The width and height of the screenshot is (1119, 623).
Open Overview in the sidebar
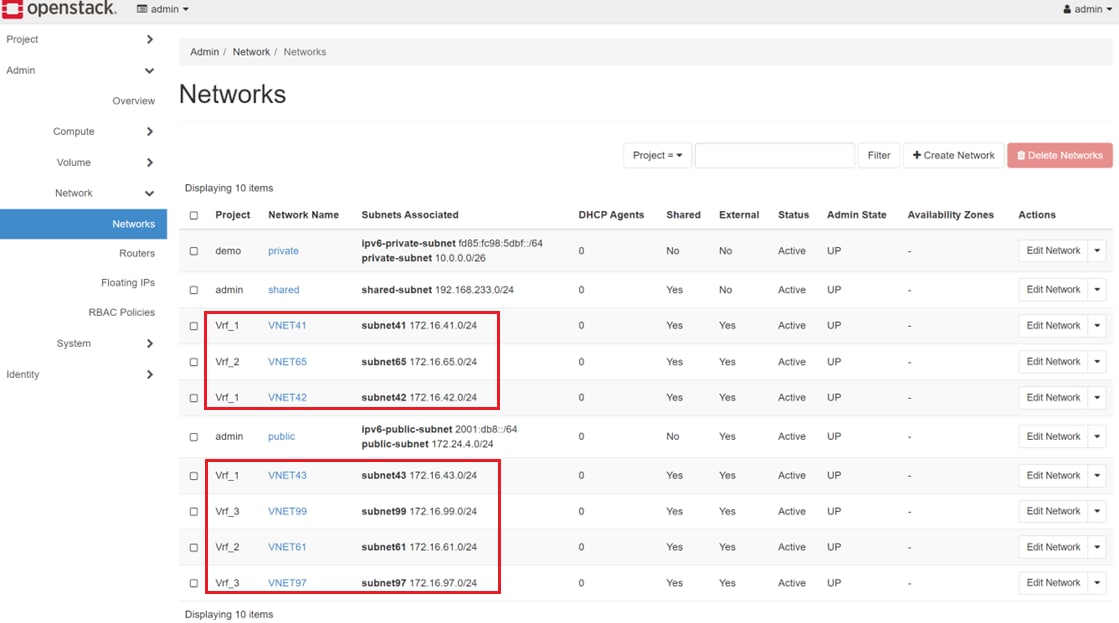[133, 101]
